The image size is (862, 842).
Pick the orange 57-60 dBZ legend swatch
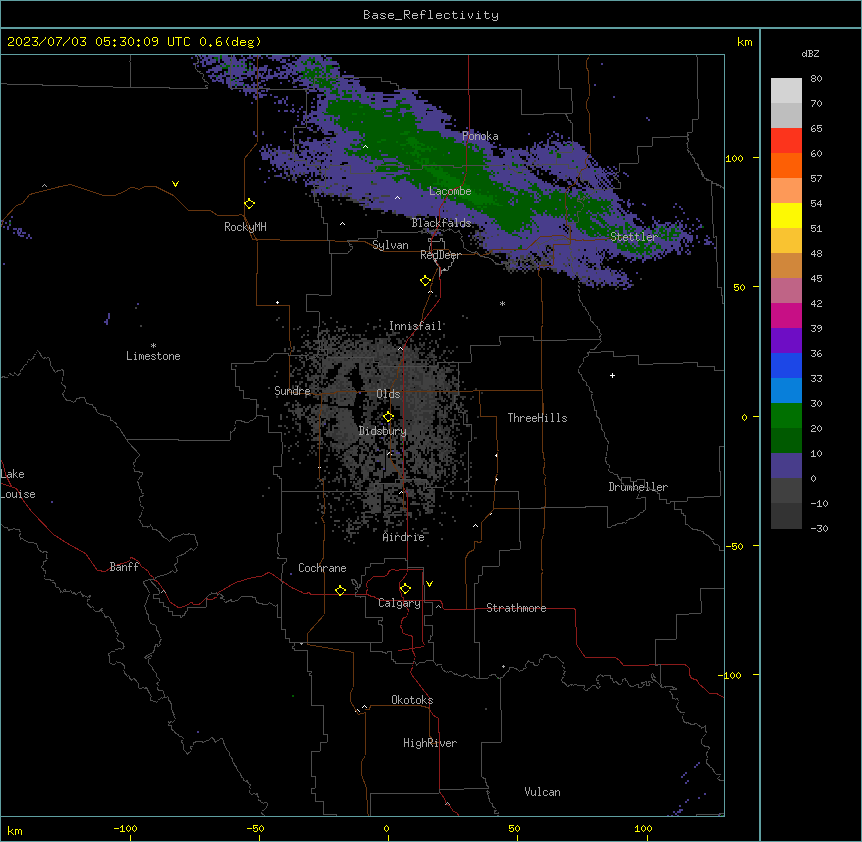click(786, 165)
